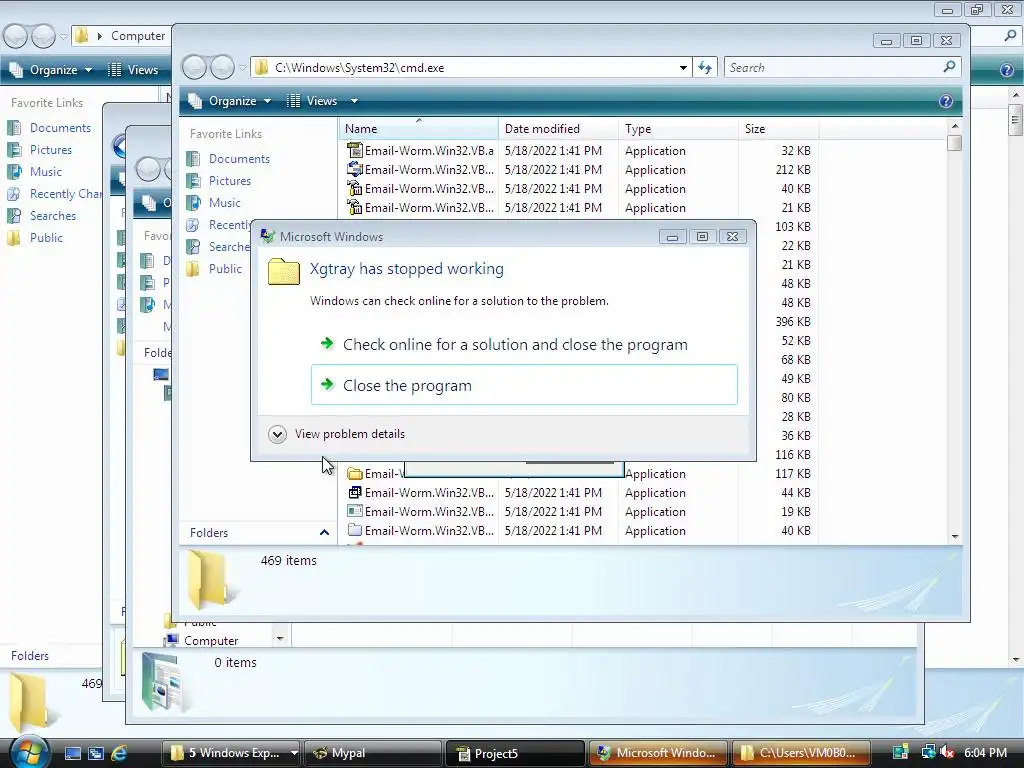
Task: Click the network icon in the system tray
Action: coord(929,752)
